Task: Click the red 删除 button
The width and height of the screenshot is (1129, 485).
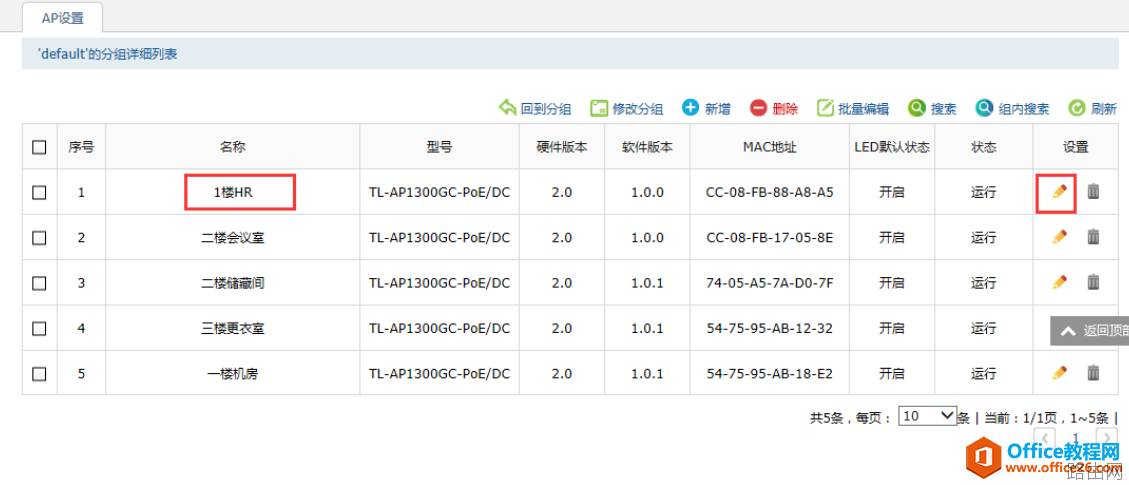Action: (x=774, y=109)
